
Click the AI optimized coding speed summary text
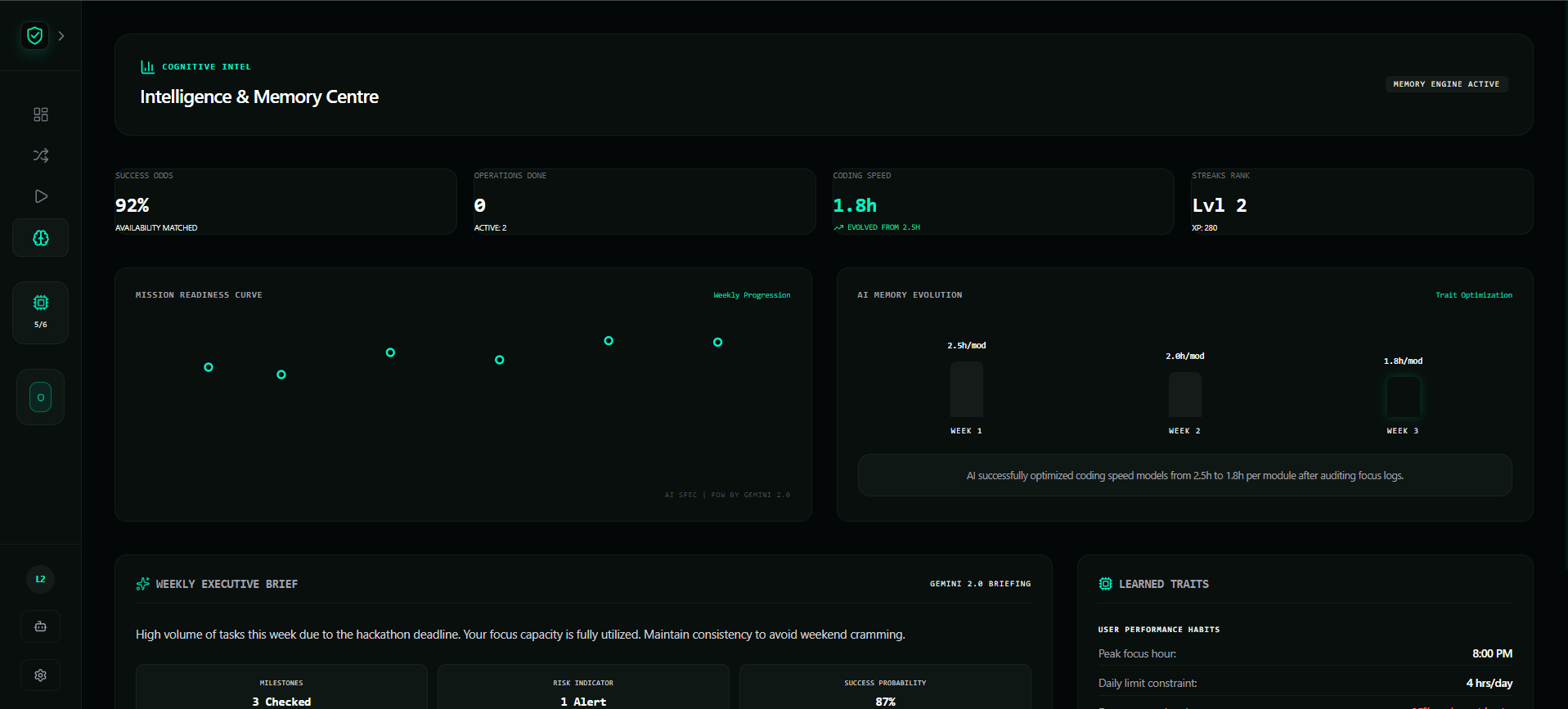[x=1185, y=475]
